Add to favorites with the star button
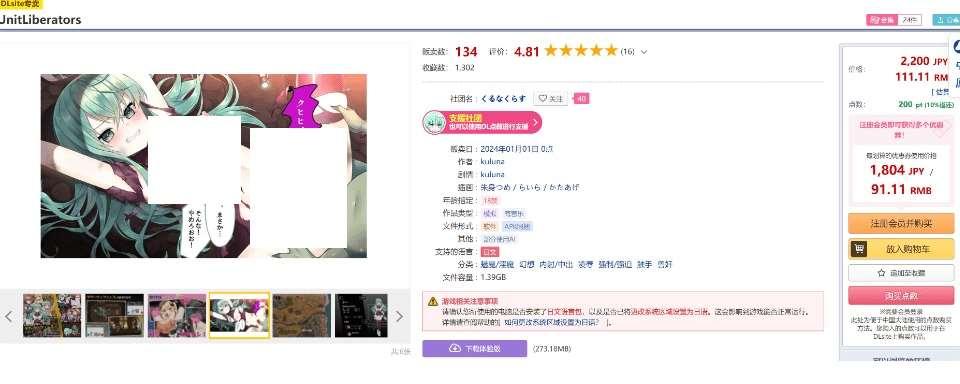 [901, 273]
